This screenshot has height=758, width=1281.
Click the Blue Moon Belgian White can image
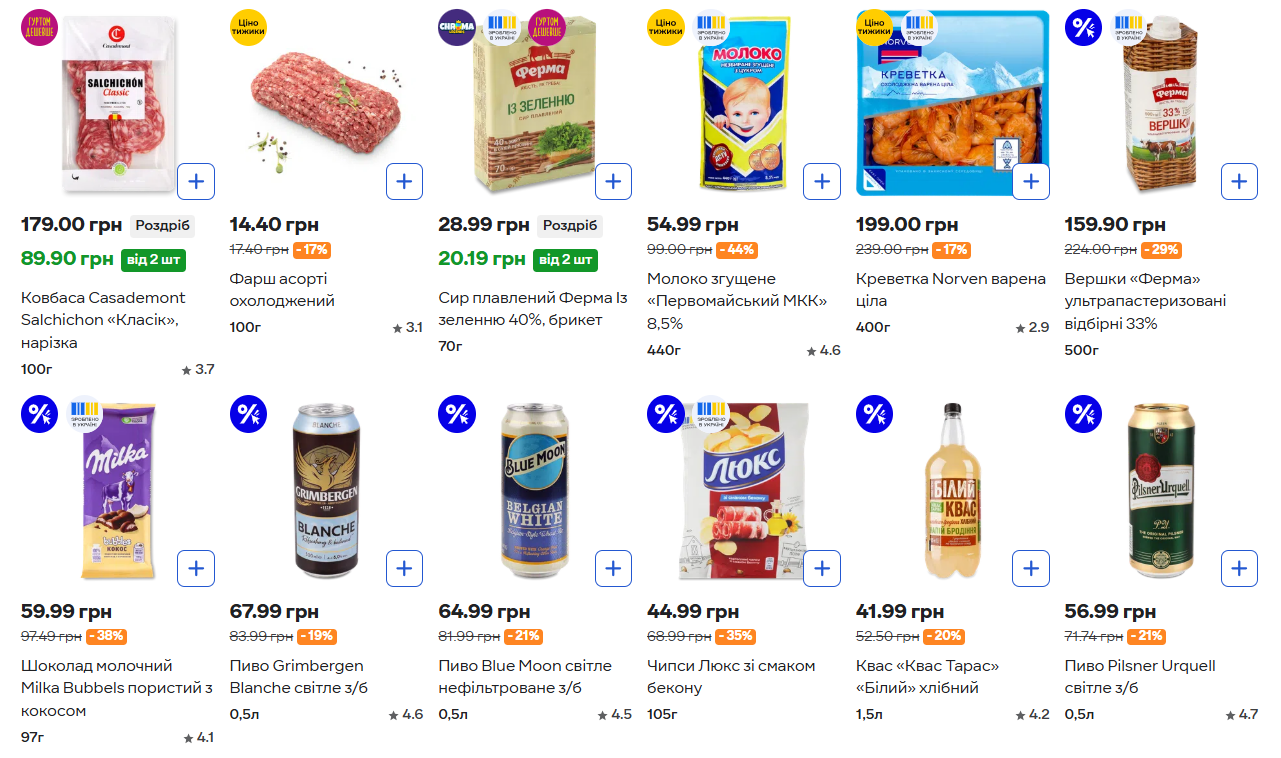tap(534, 490)
